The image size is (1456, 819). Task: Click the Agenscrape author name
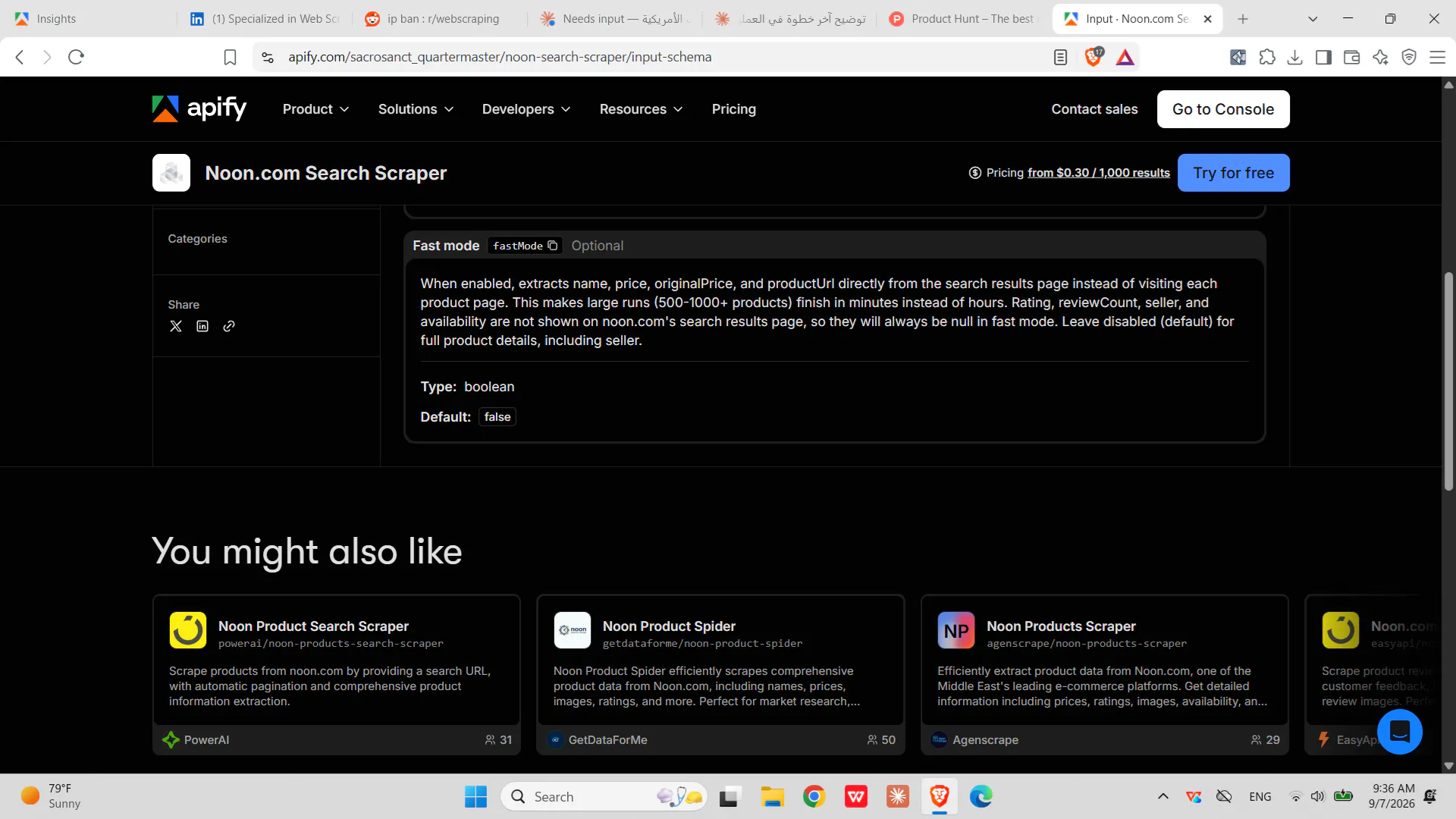pyautogui.click(x=985, y=740)
